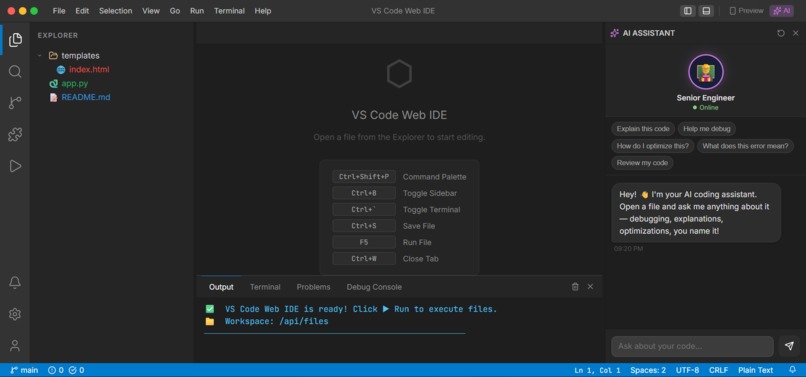Close the bottom panel

pos(590,287)
